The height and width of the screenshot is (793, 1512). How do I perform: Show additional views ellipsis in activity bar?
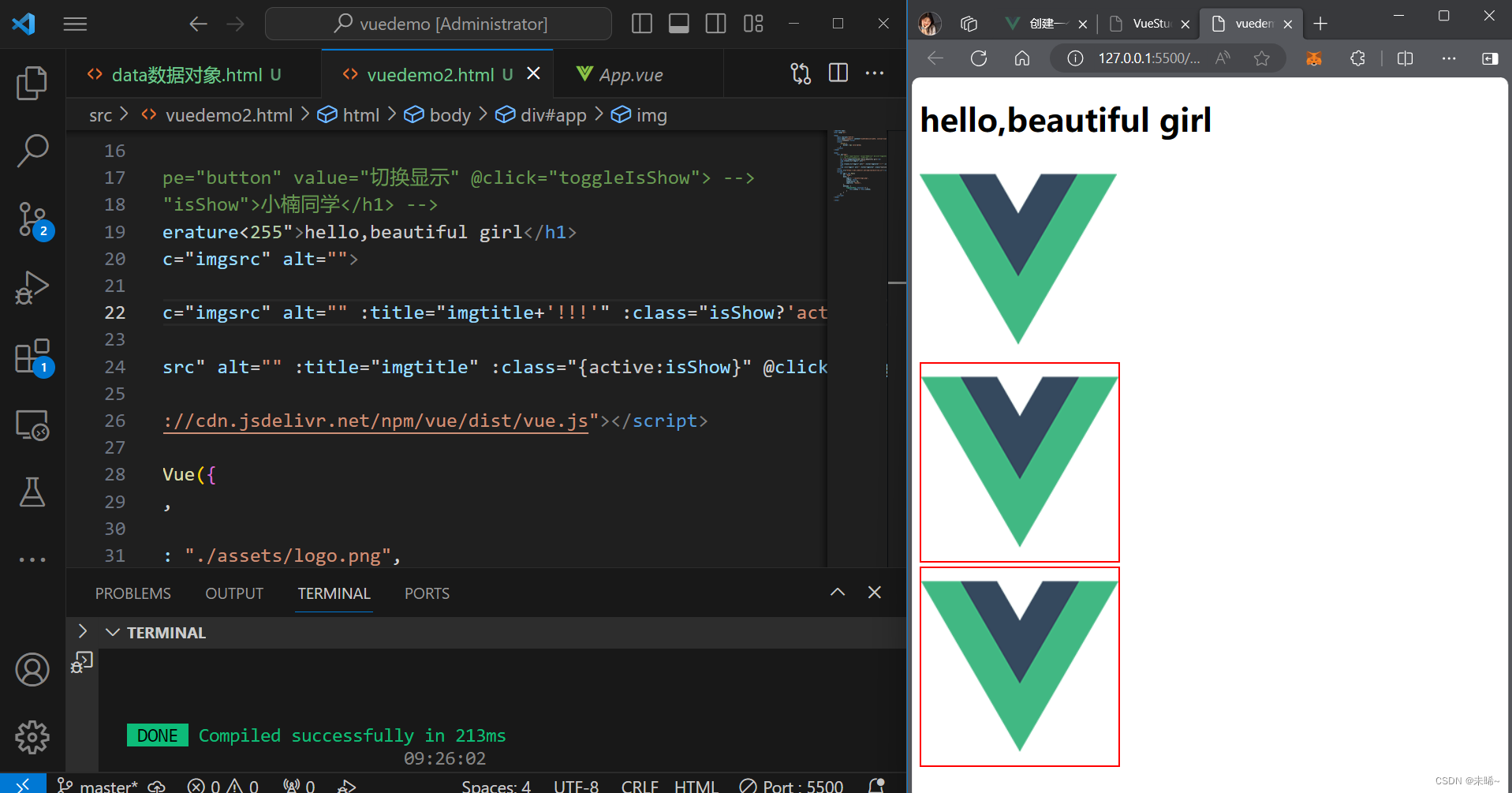click(x=32, y=559)
